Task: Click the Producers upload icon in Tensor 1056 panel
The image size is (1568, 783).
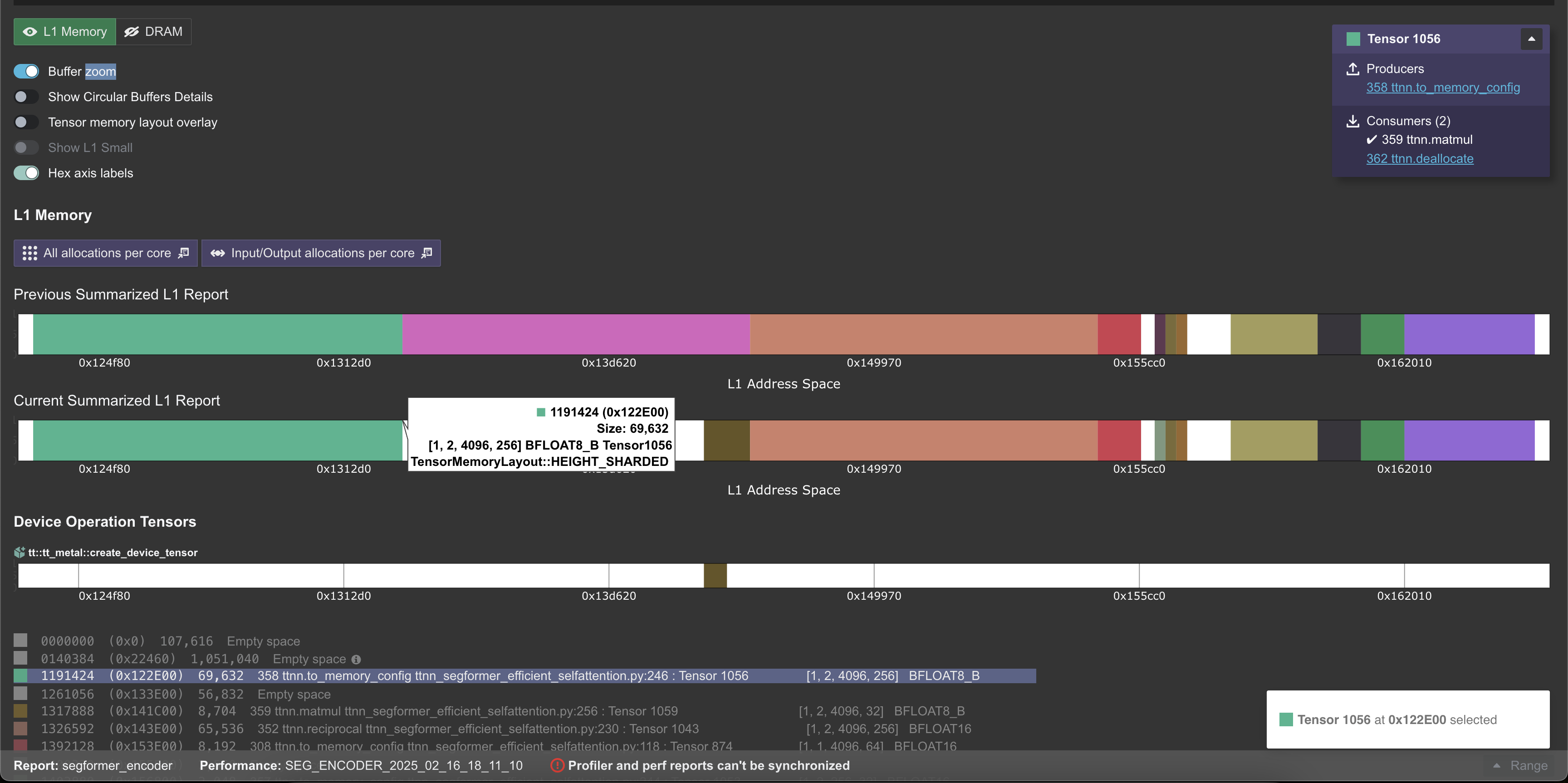Action: (x=1352, y=69)
